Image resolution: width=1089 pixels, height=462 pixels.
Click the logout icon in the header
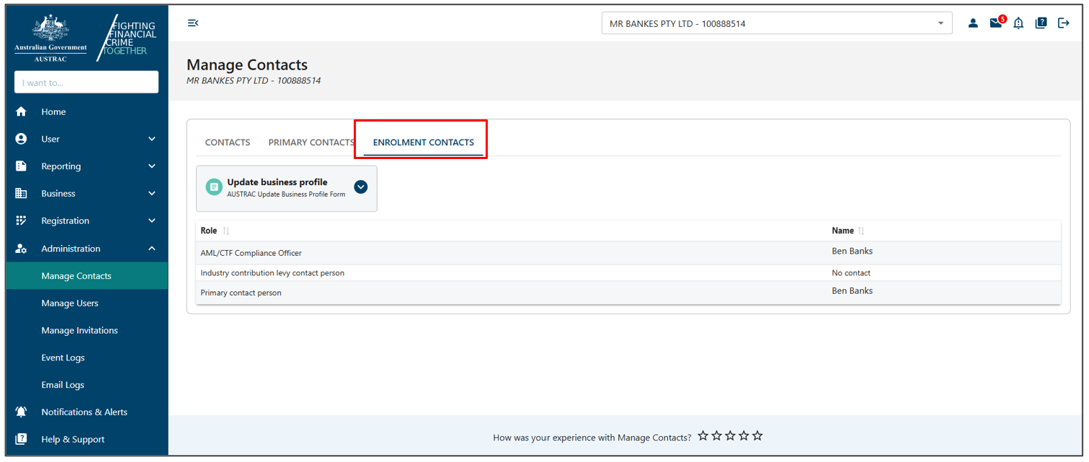1063,23
